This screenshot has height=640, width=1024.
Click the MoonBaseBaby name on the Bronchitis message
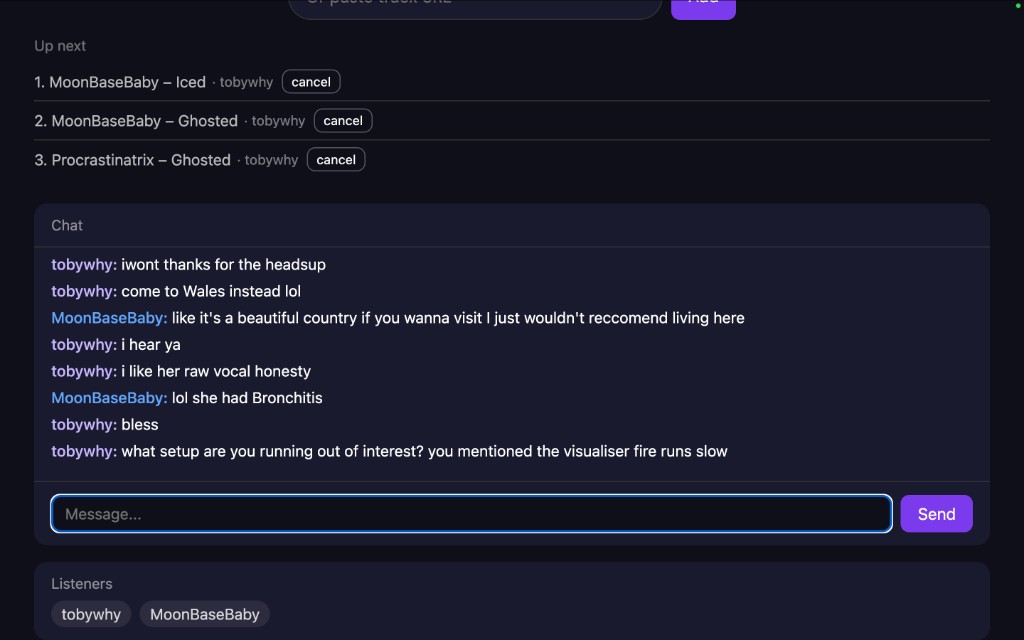[x=109, y=398]
